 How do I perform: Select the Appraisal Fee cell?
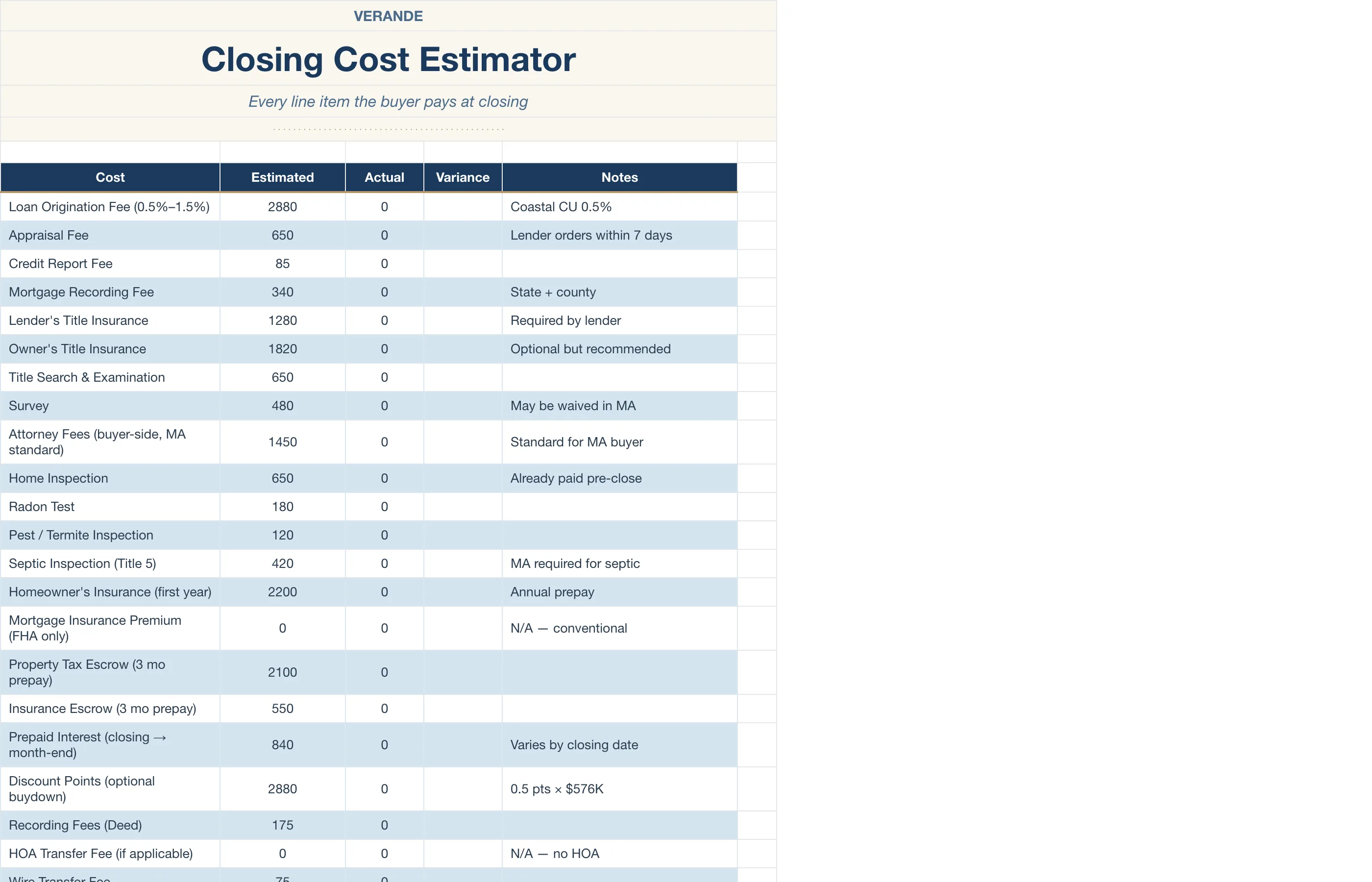coord(110,235)
